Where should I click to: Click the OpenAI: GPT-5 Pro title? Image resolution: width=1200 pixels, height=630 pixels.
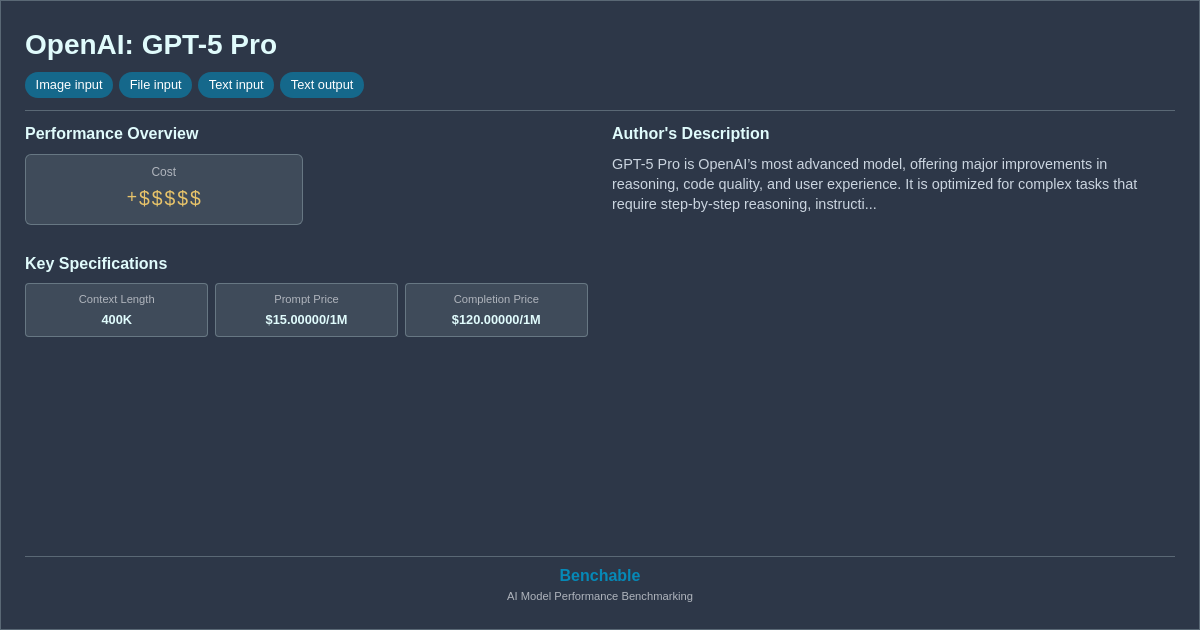click(x=151, y=45)
